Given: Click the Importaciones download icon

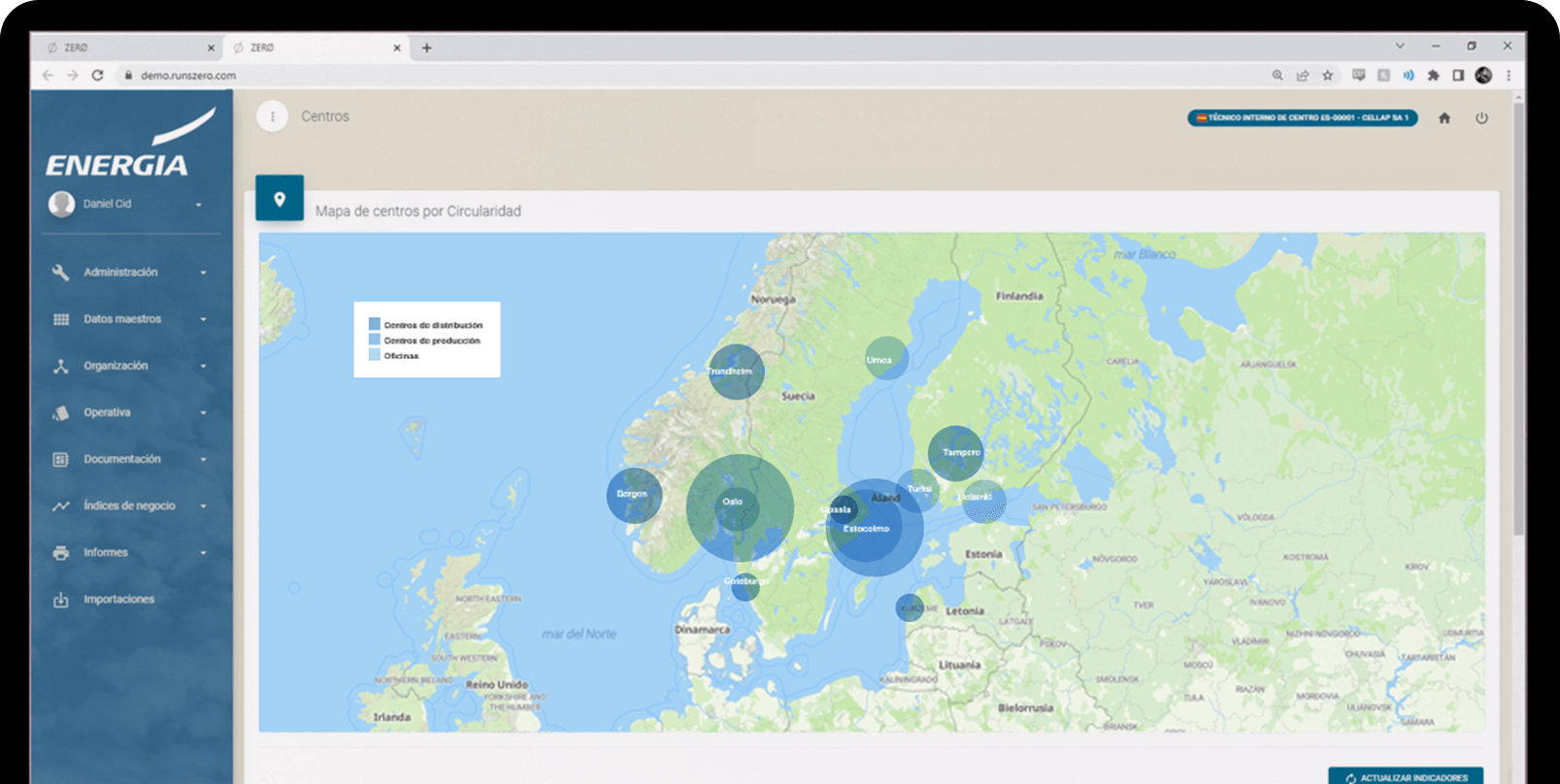Looking at the screenshot, I should coord(61,600).
